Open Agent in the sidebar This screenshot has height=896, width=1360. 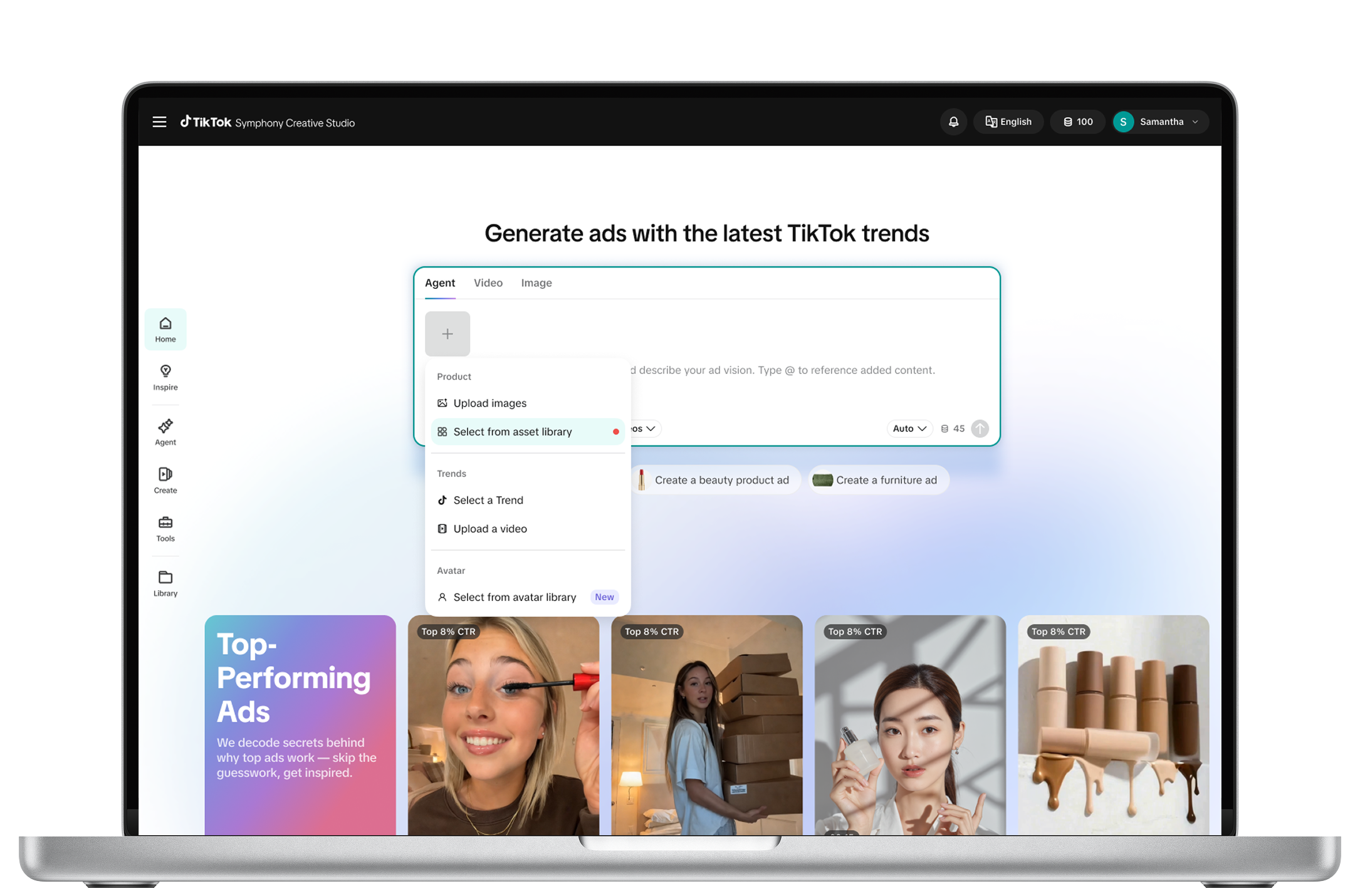[x=165, y=432]
